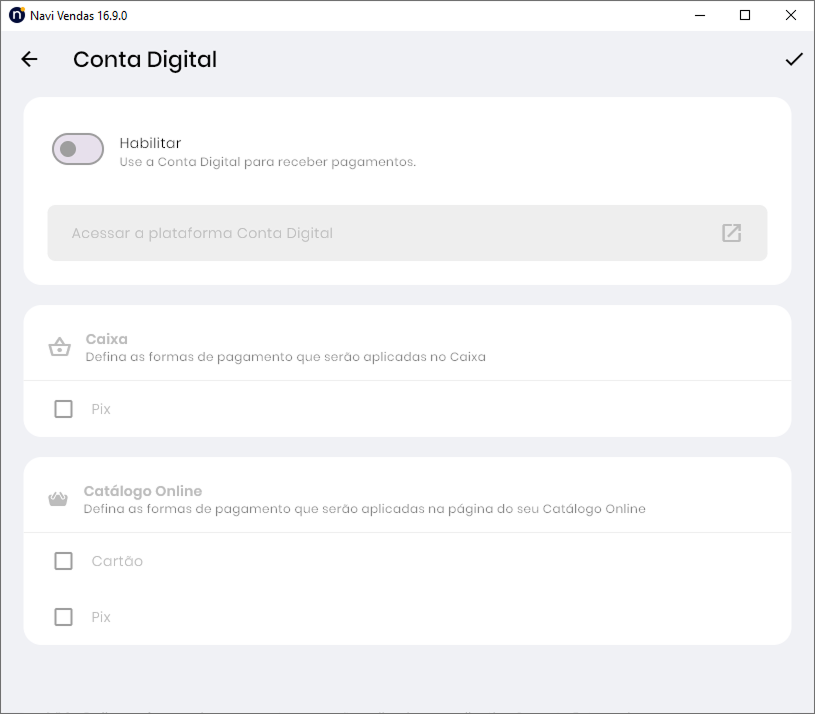Click the 'Navi Vendas 16.9.0' window title
815x714 pixels.
click(78, 16)
